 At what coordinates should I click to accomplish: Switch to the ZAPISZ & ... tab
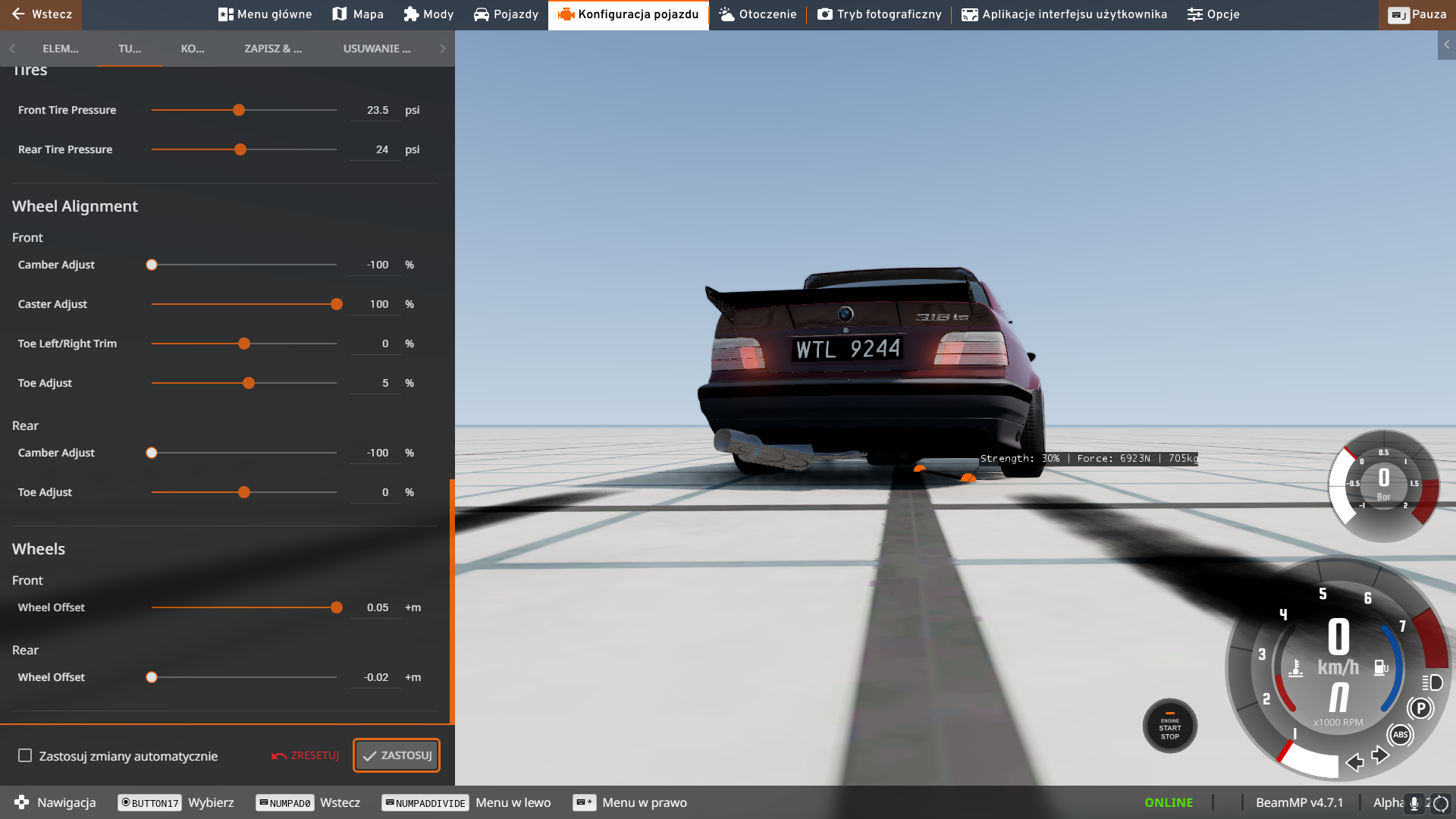click(x=273, y=49)
